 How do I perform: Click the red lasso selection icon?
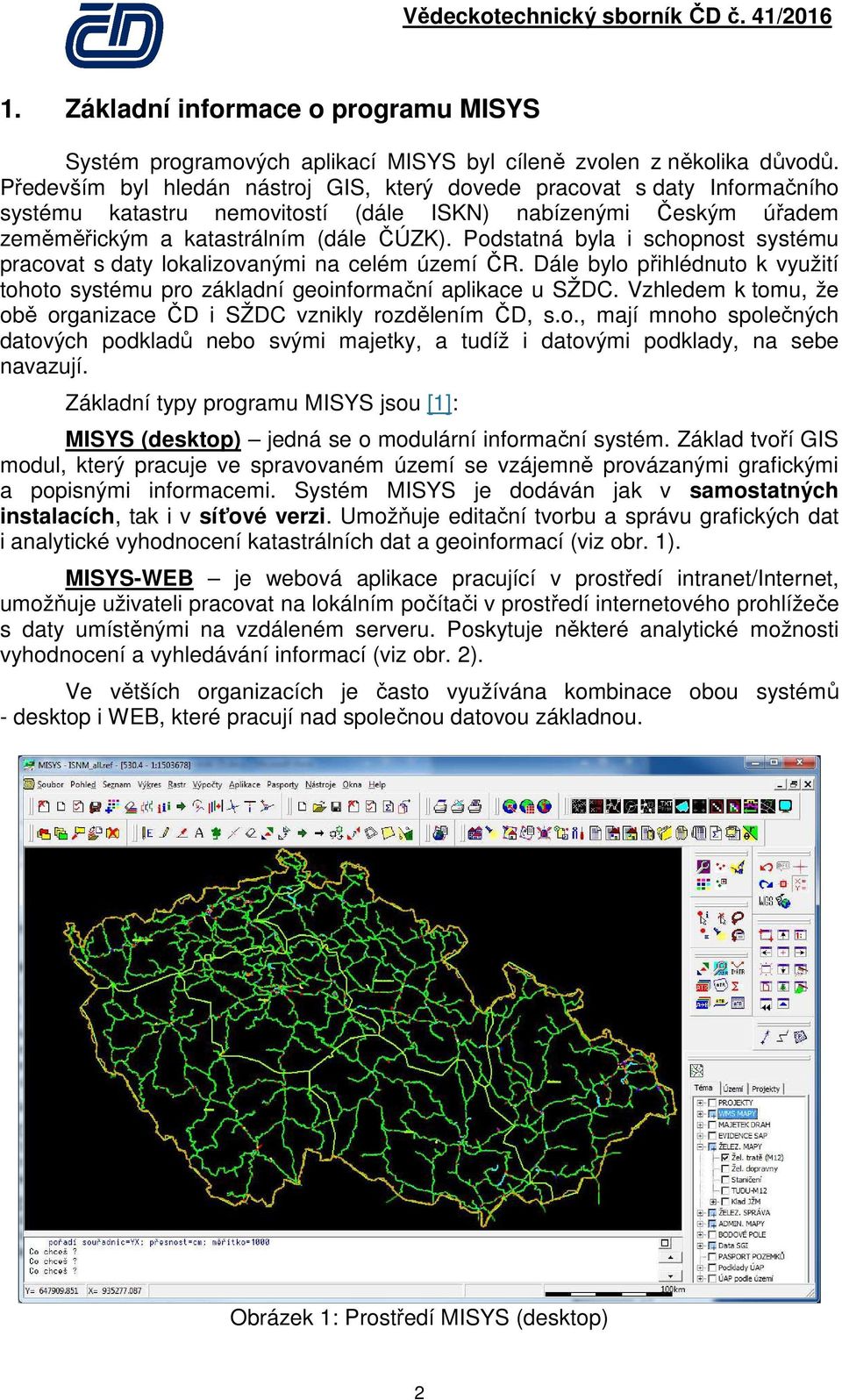[738, 918]
